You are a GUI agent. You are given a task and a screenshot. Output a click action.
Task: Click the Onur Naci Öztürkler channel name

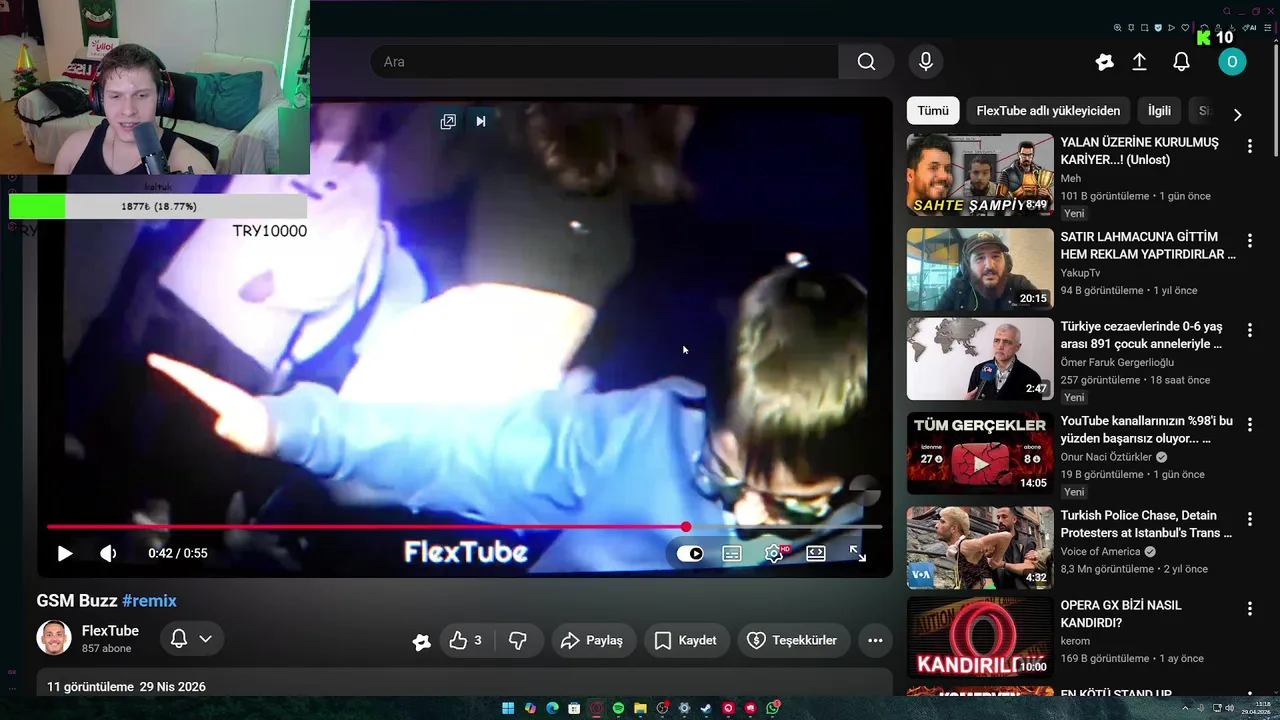point(1106,457)
